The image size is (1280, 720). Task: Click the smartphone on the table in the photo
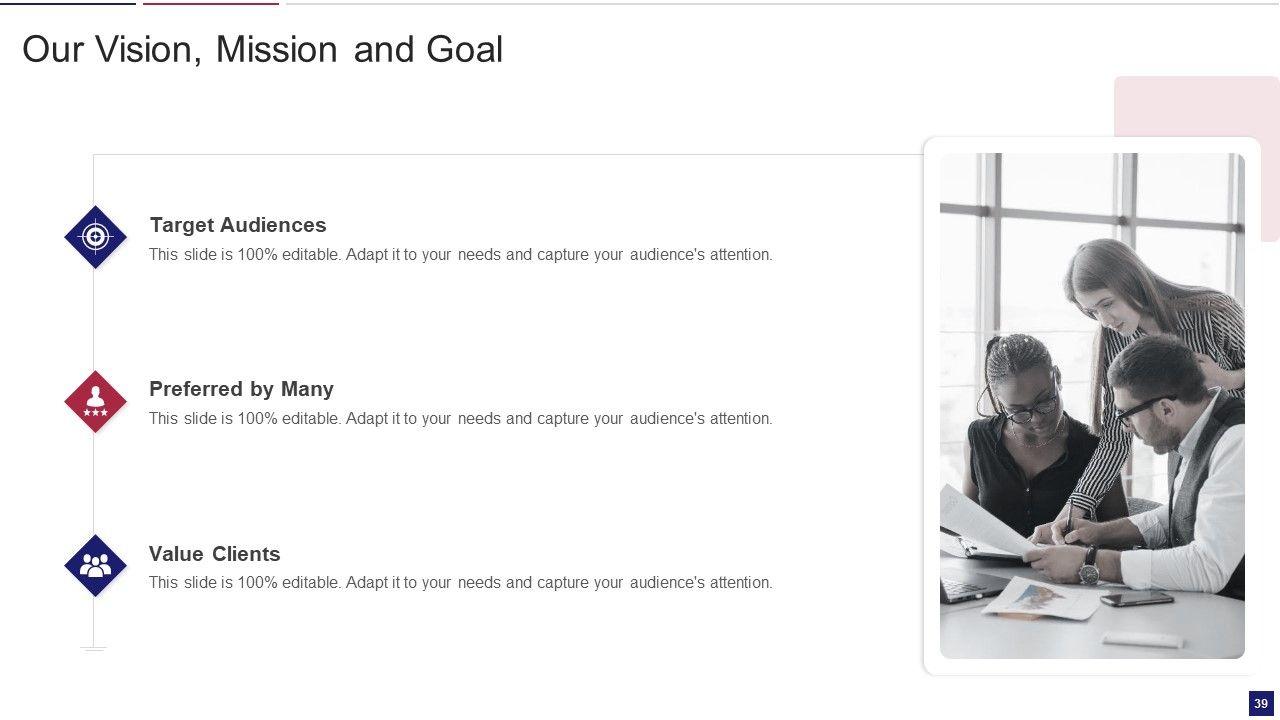coord(1136,598)
